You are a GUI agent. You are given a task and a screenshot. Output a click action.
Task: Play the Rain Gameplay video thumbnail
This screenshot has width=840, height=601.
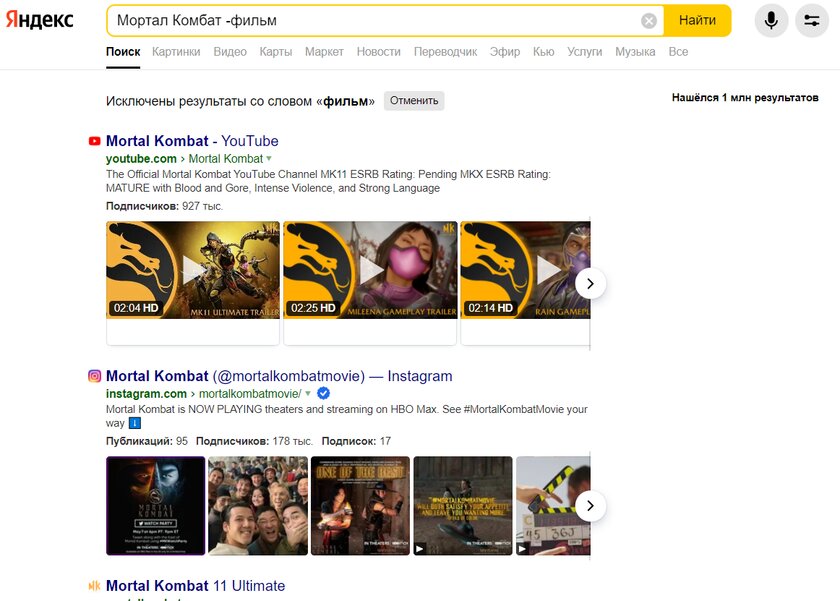(x=526, y=270)
